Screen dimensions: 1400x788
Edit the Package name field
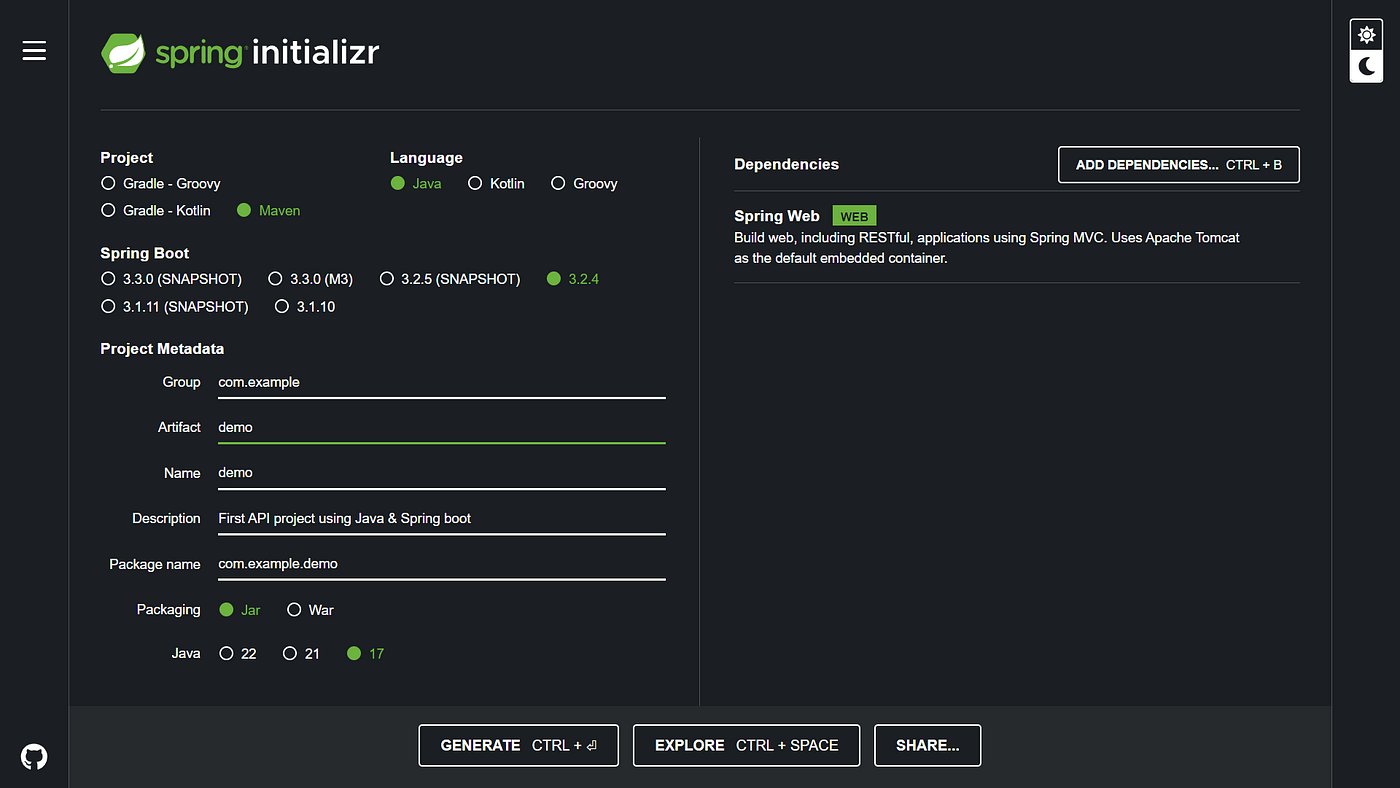[442, 564]
